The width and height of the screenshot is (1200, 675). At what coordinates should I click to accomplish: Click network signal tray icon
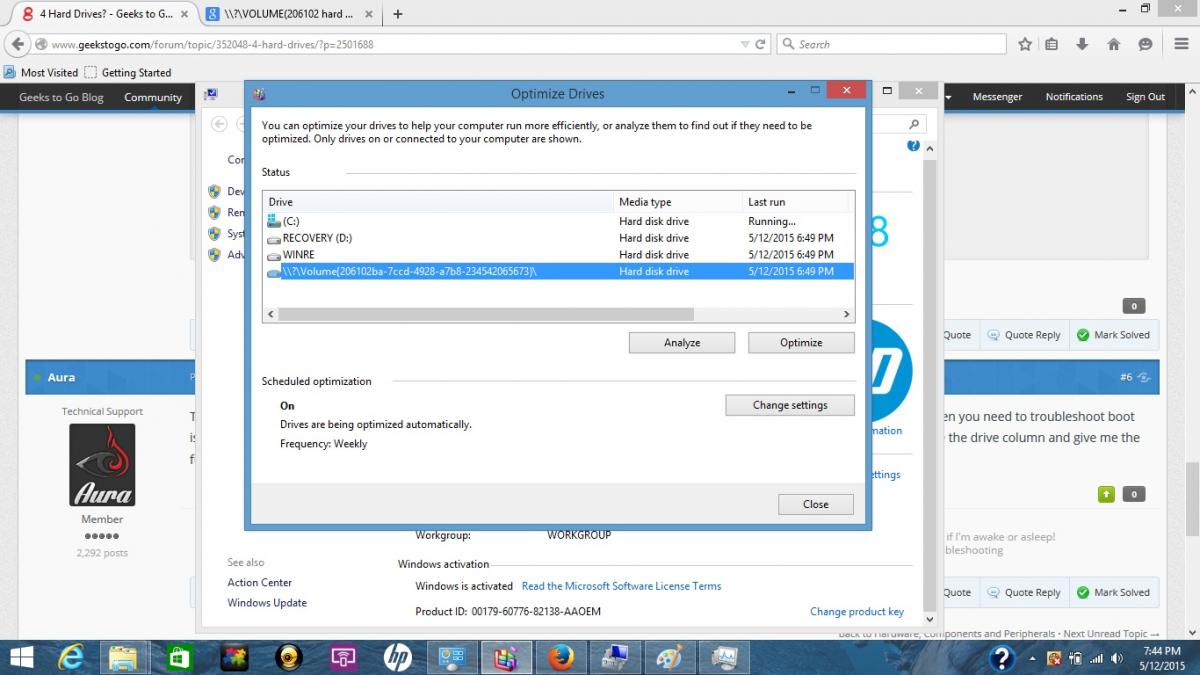tap(1096, 658)
